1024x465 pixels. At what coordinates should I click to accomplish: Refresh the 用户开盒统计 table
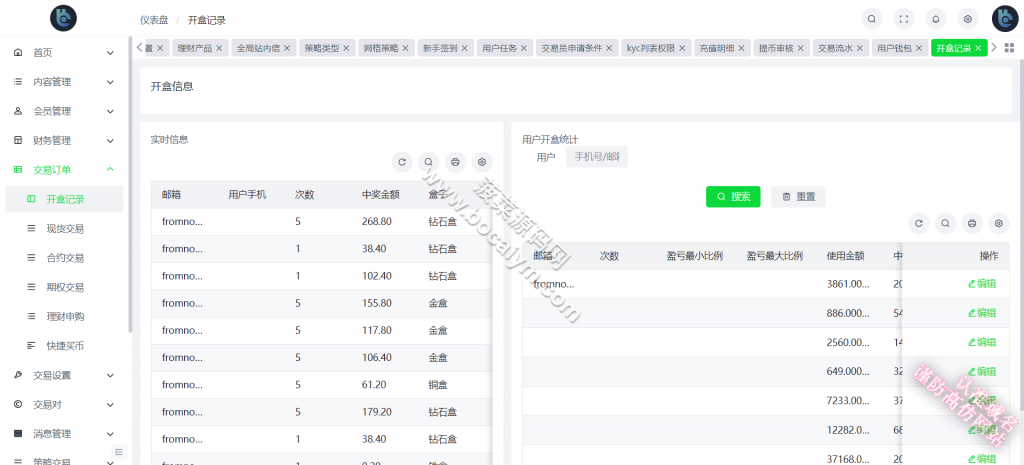918,223
